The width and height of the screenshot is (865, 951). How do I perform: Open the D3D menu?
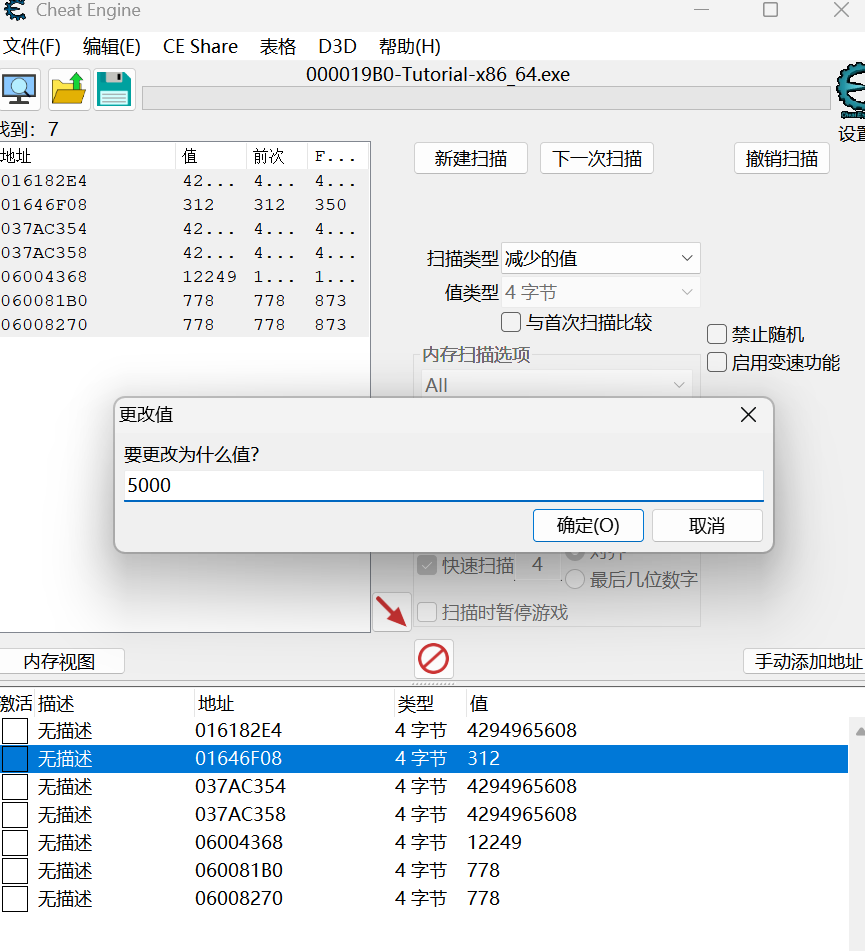click(x=337, y=46)
